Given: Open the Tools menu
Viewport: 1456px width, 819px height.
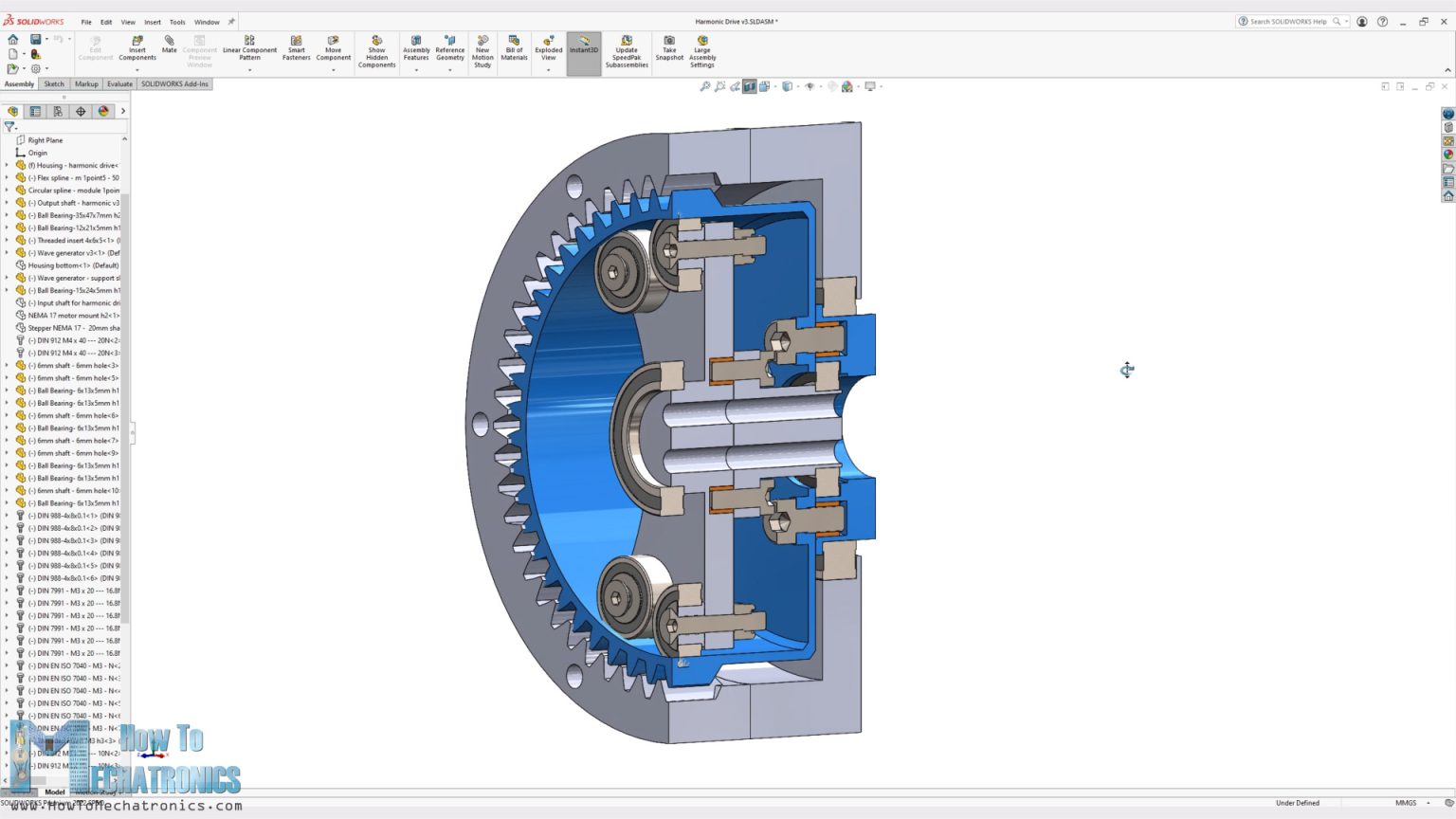Looking at the screenshot, I should pyautogui.click(x=176, y=21).
